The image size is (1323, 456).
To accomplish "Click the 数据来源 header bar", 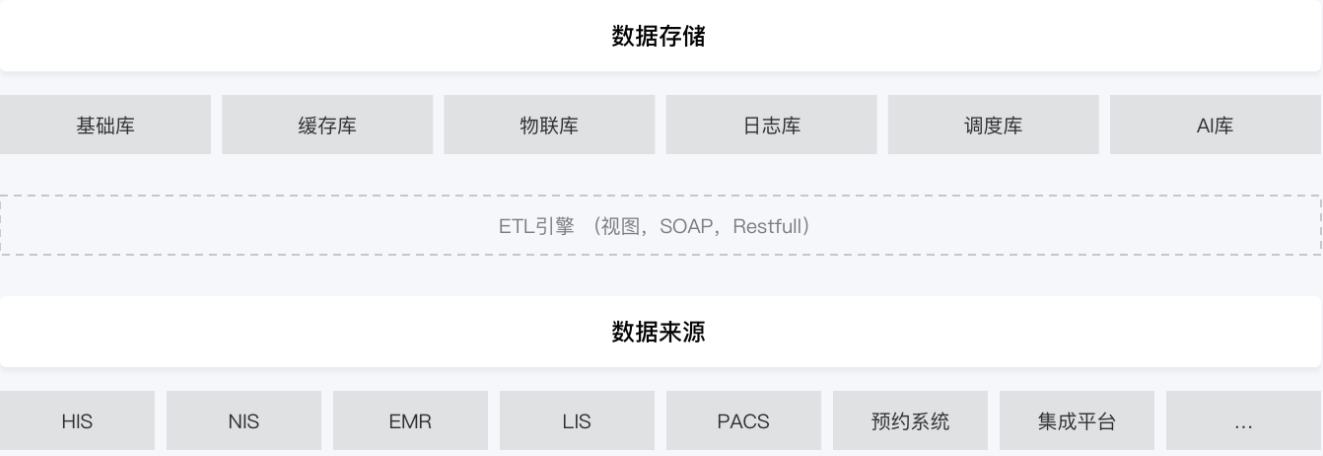I will click(661, 332).
